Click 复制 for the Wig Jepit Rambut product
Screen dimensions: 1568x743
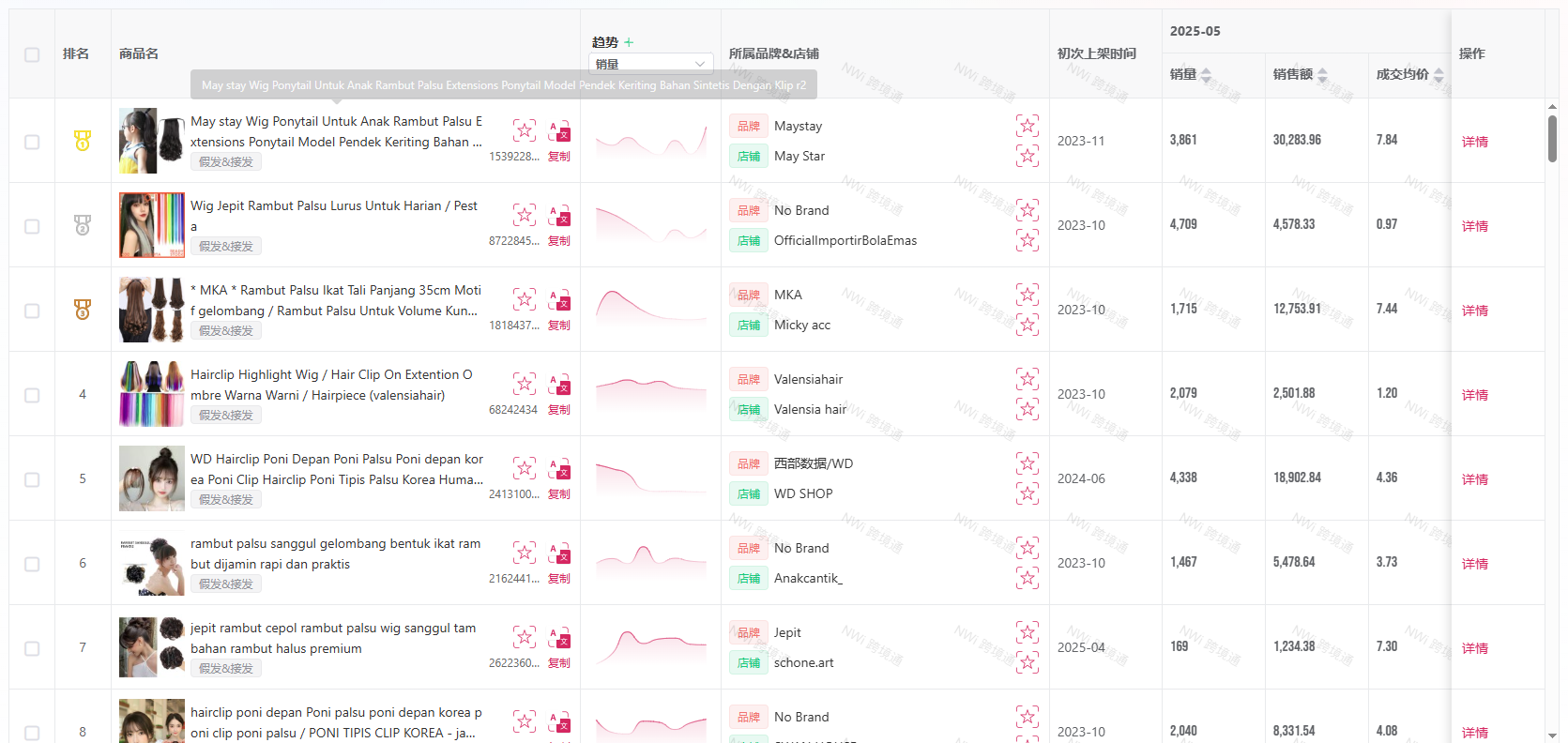tap(559, 241)
